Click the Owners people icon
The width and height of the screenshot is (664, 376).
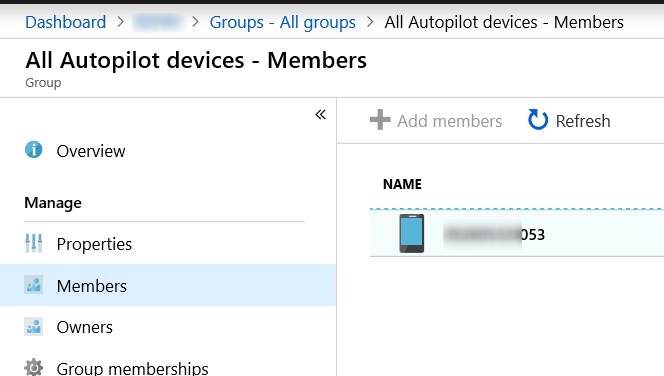click(x=33, y=326)
